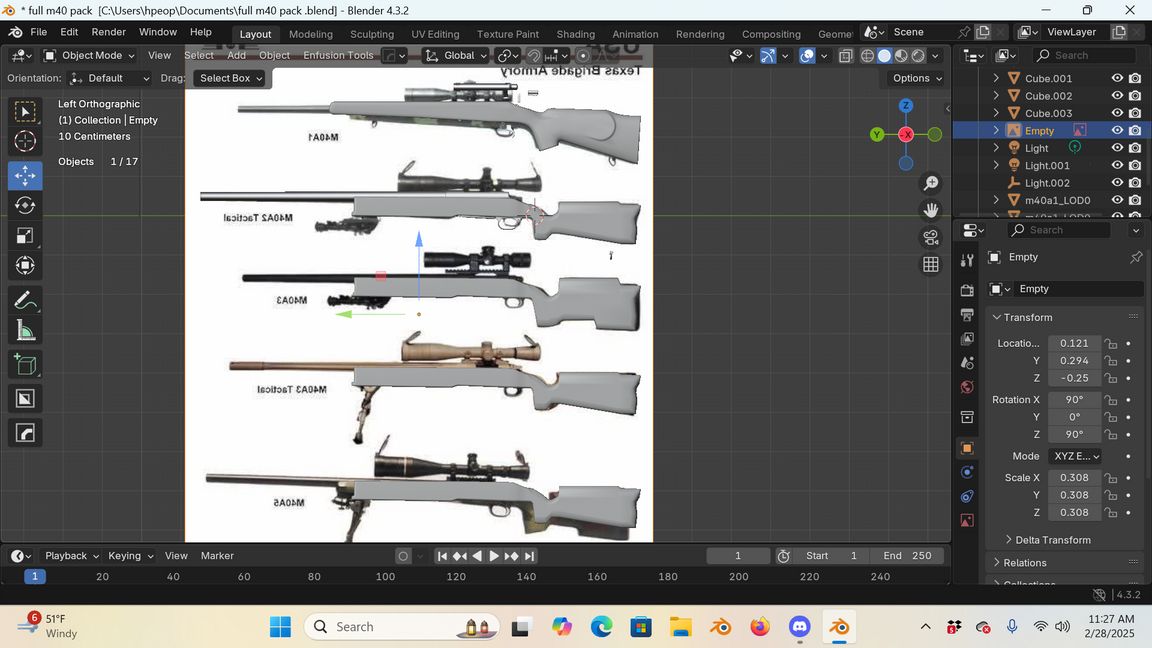
Task: Click the Options button in the header
Action: [x=917, y=78]
